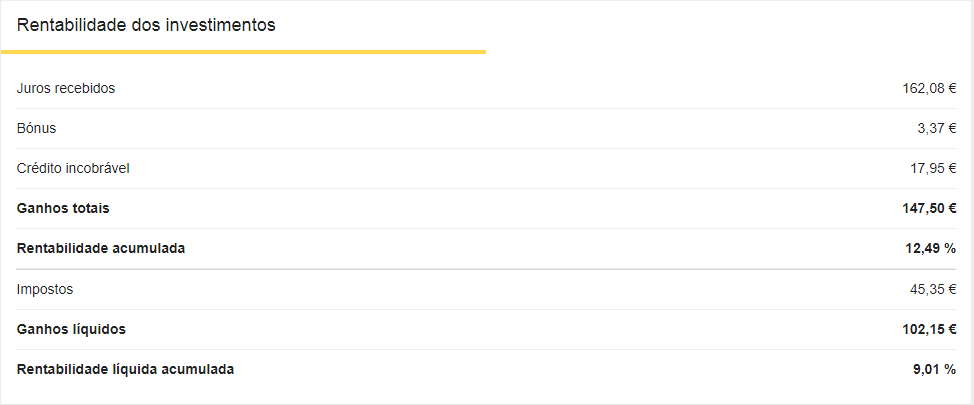The width and height of the screenshot is (974, 405).
Task: Select the Ganhos líquidos label
Action: coord(71,329)
